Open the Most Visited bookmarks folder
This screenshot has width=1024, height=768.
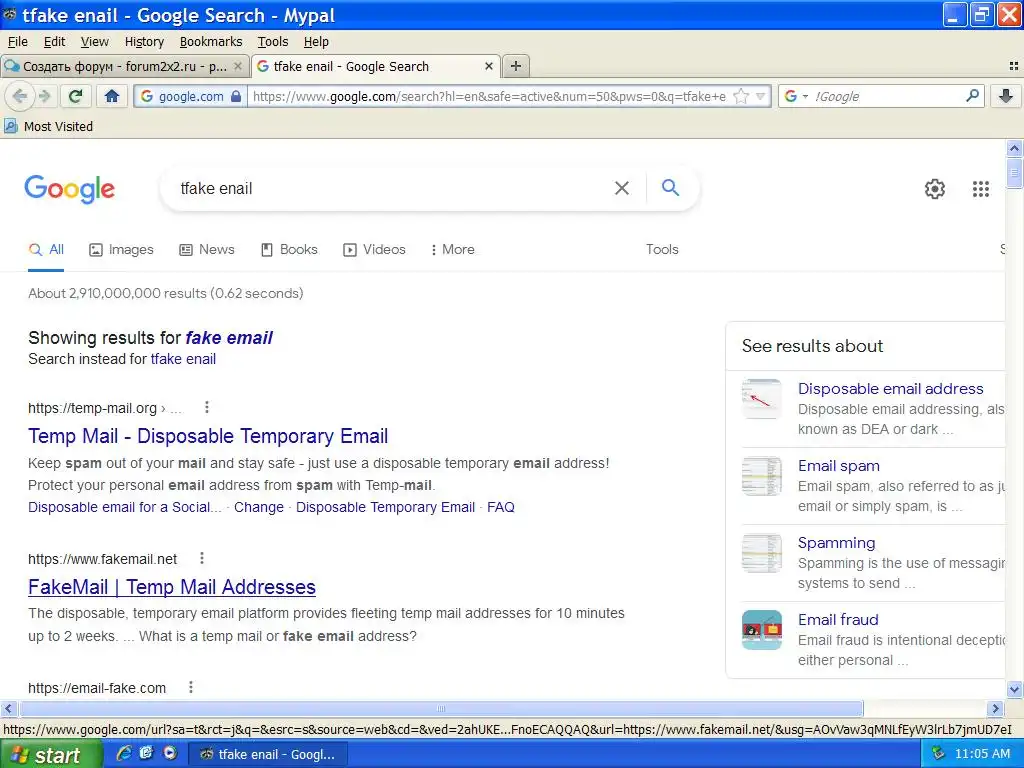pyautogui.click(x=48, y=127)
